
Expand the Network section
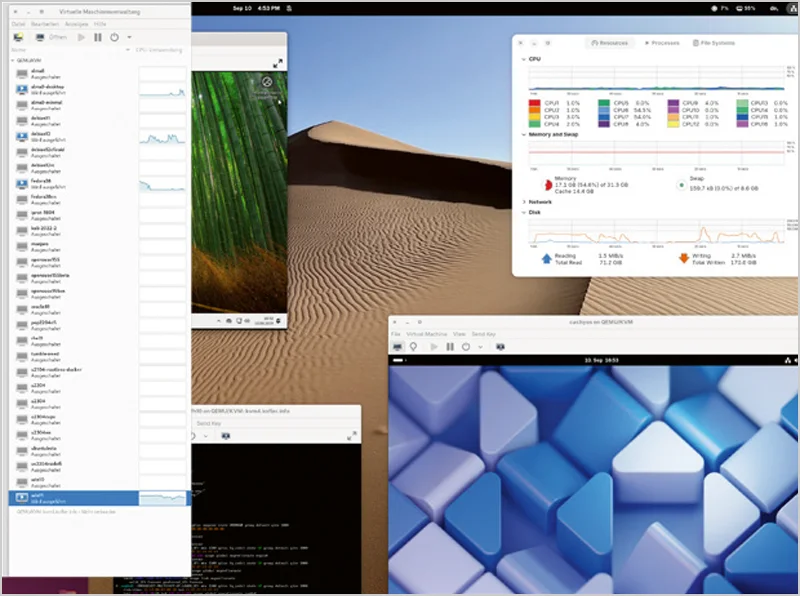click(523, 202)
